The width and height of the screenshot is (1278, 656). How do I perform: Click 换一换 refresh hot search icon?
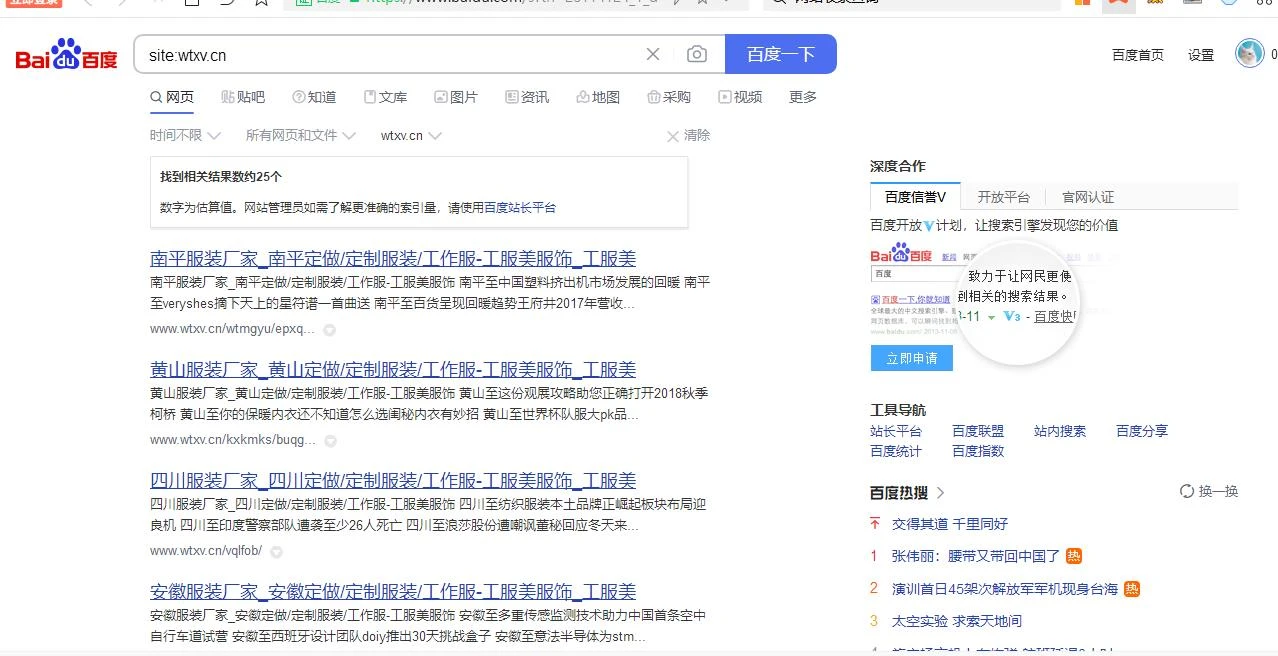pyautogui.click(x=1187, y=492)
